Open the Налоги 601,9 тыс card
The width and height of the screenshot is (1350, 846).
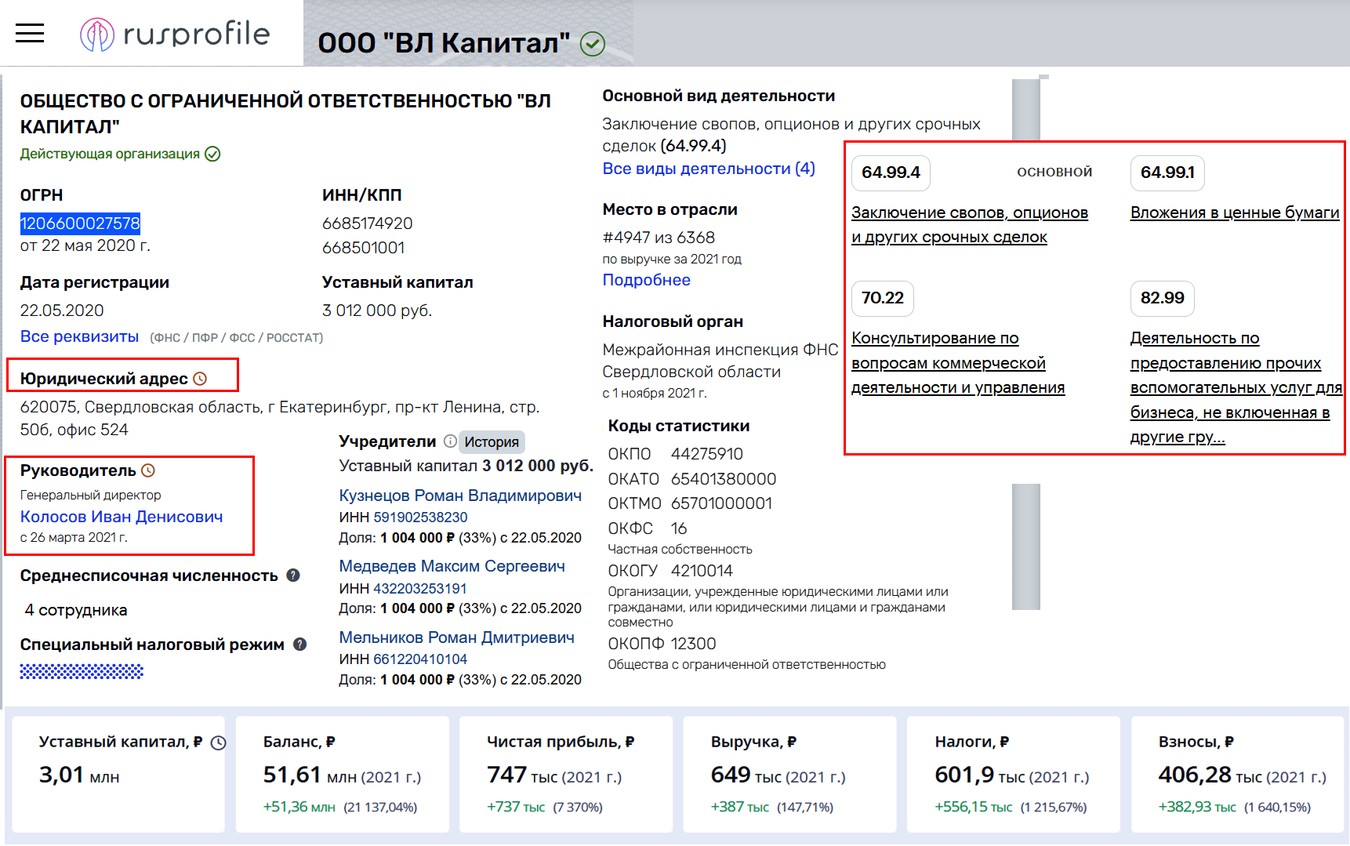tap(1014, 773)
